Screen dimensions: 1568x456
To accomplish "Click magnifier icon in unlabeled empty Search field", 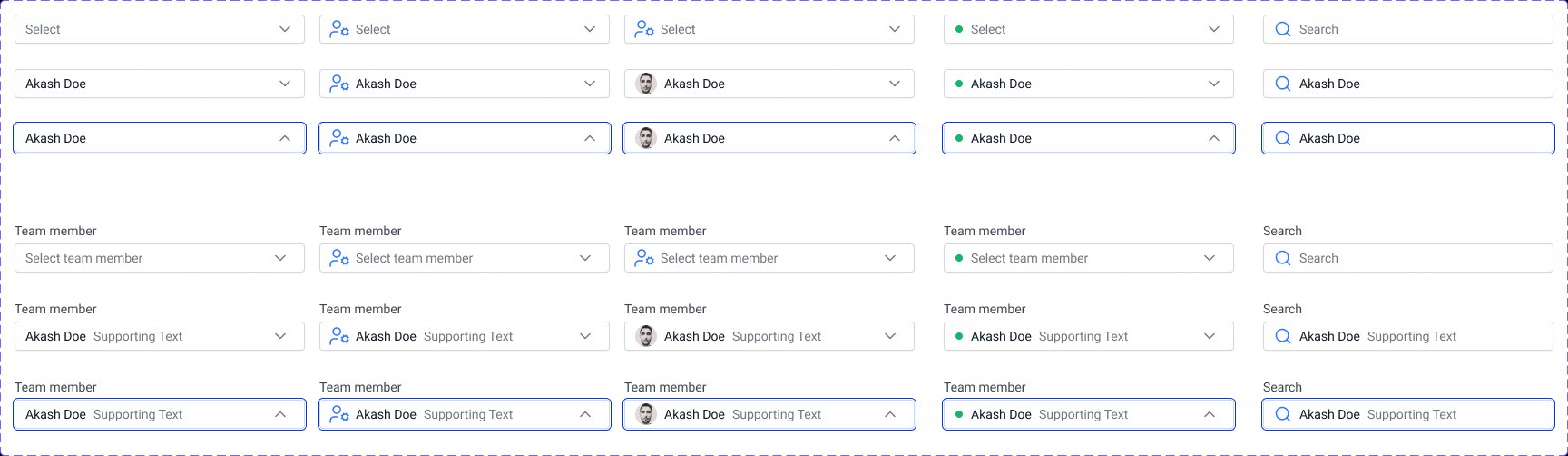I will click(x=1283, y=29).
